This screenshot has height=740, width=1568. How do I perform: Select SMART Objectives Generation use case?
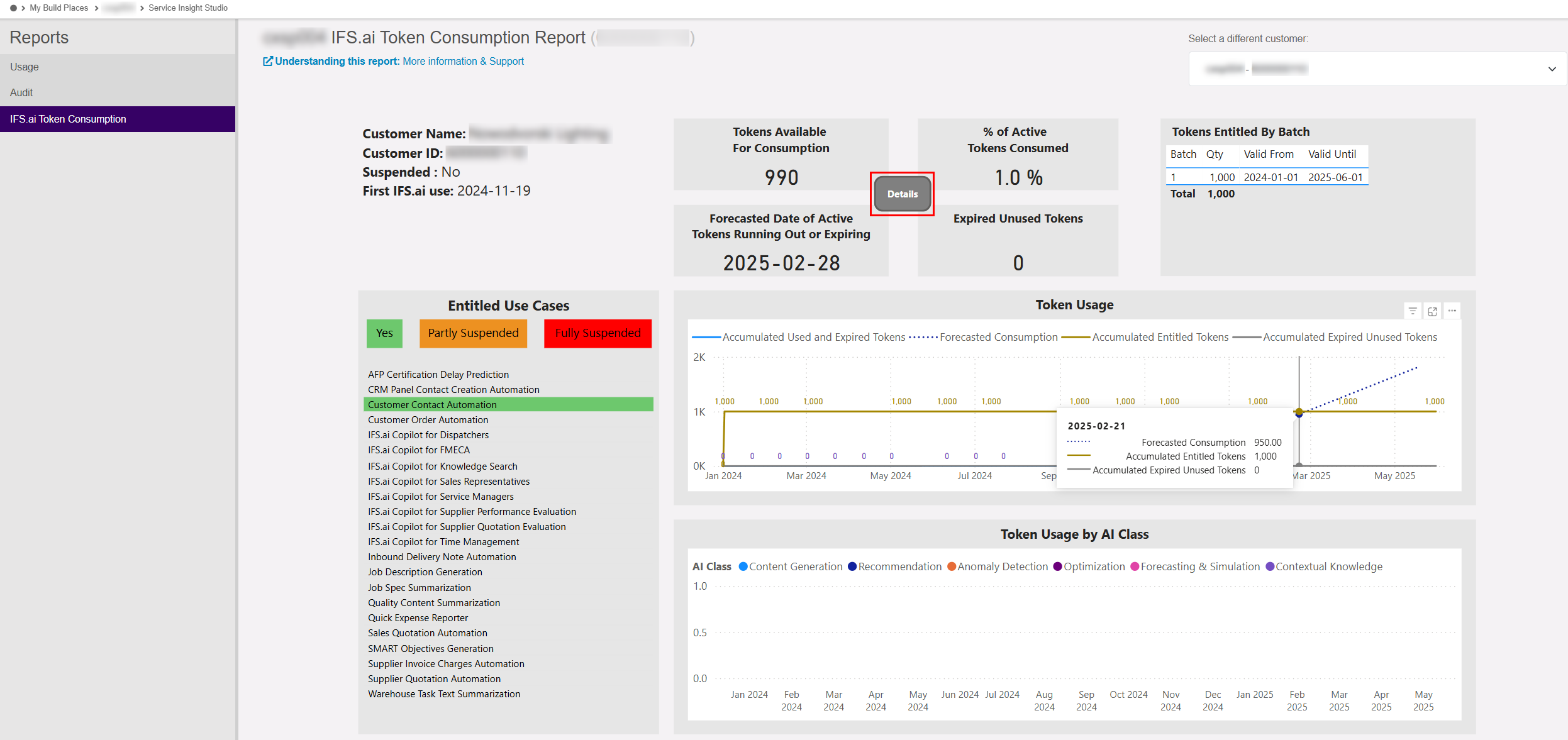point(431,648)
